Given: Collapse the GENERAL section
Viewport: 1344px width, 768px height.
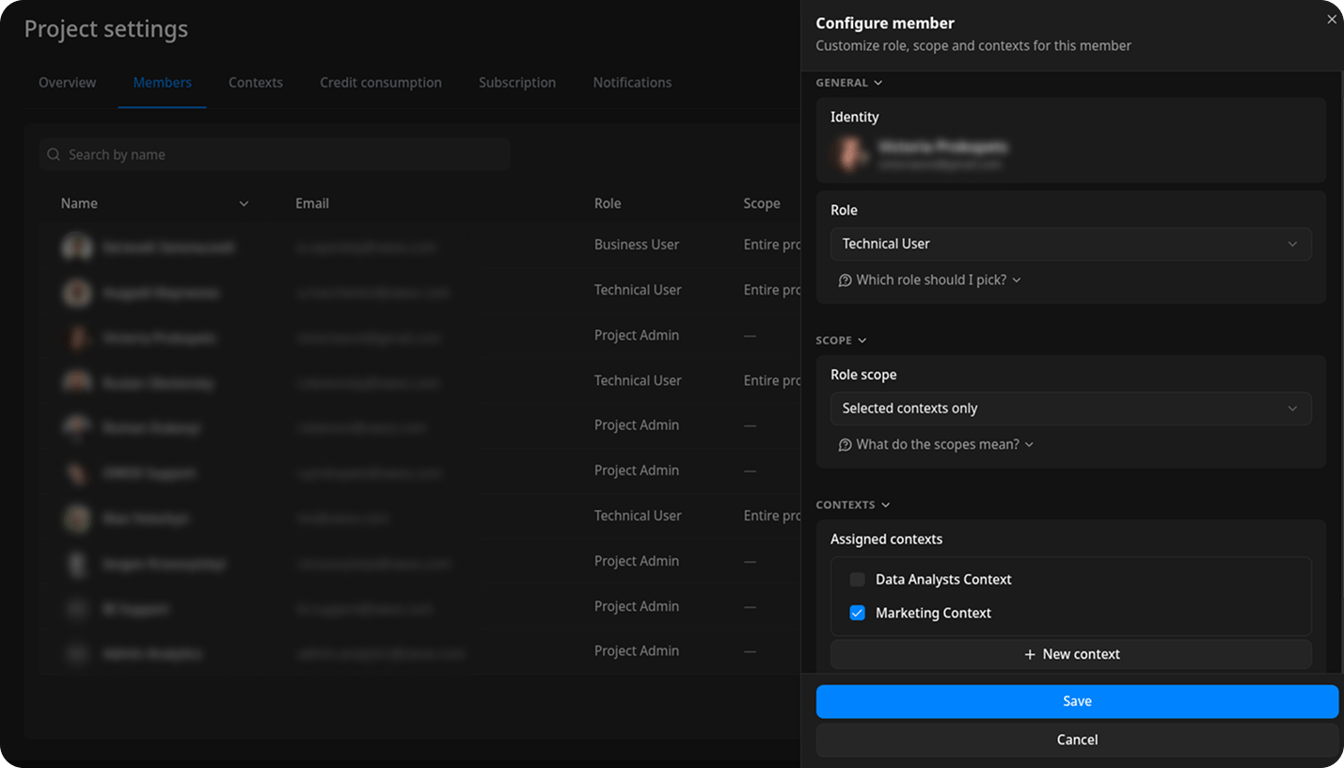Looking at the screenshot, I should point(849,83).
